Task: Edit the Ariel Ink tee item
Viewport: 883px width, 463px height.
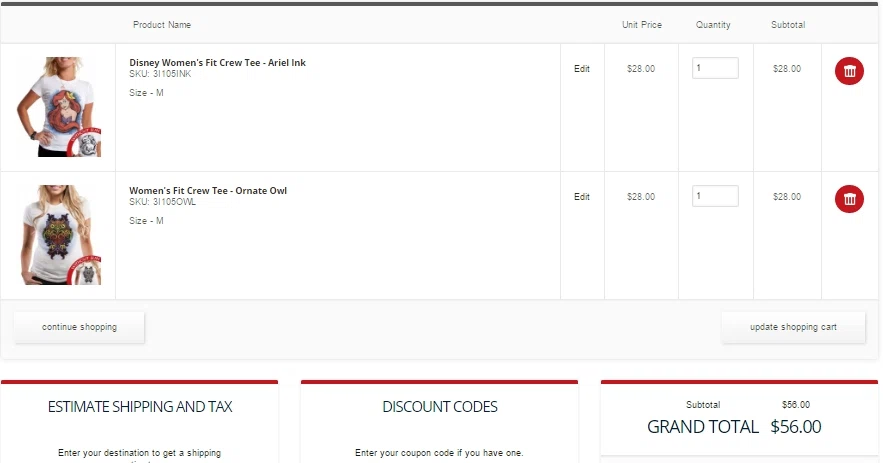Action: (x=582, y=69)
